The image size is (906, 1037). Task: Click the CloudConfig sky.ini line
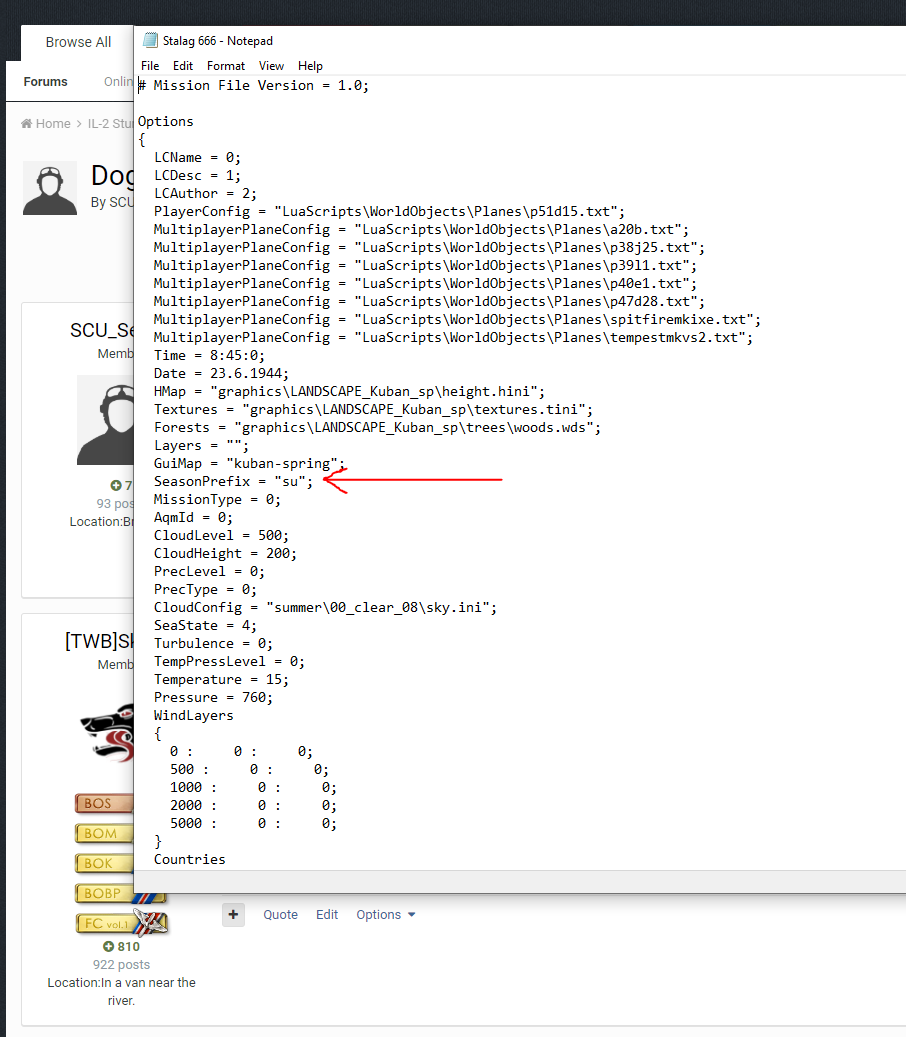click(325, 607)
